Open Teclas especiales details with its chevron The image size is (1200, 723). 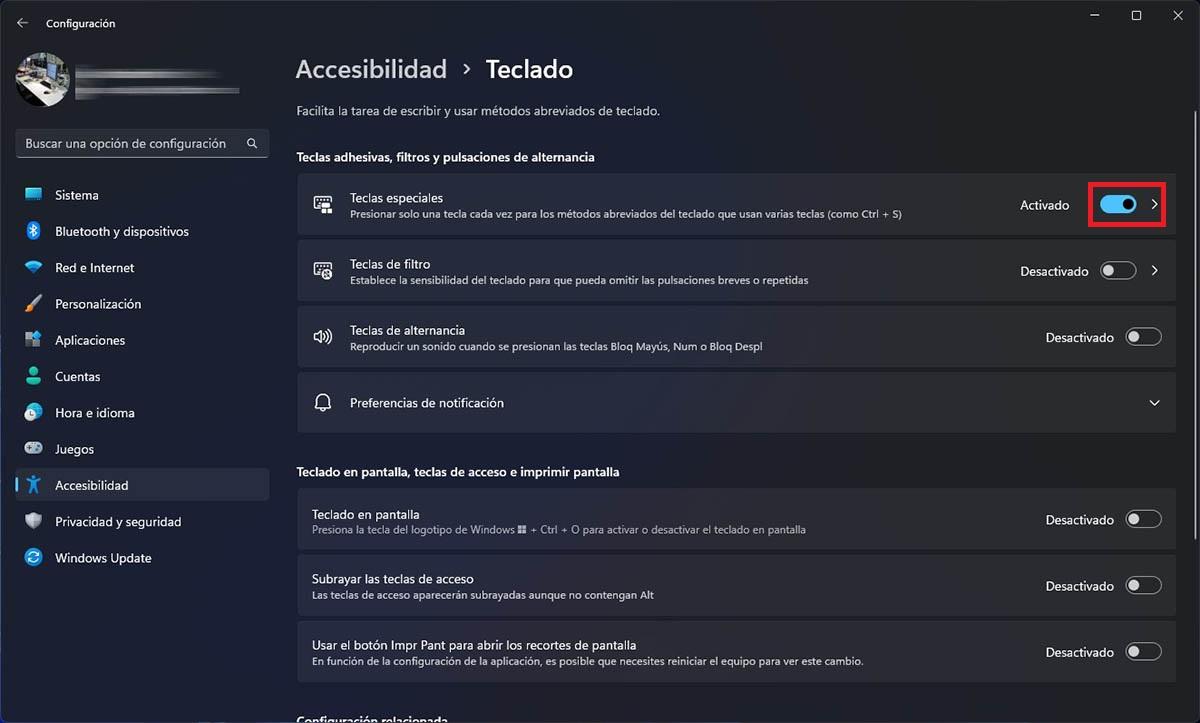point(1156,204)
